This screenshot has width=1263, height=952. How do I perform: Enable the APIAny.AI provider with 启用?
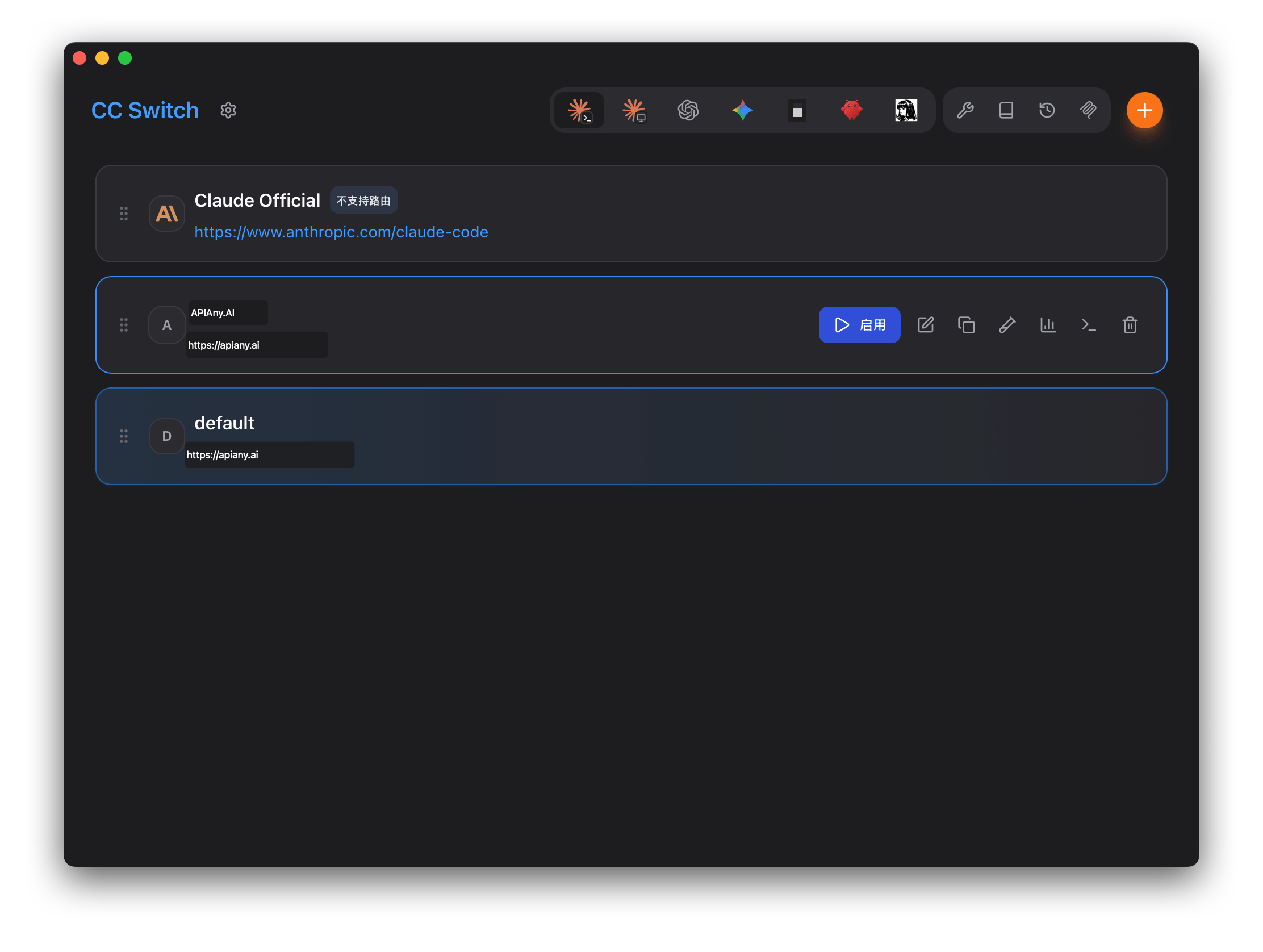click(859, 325)
